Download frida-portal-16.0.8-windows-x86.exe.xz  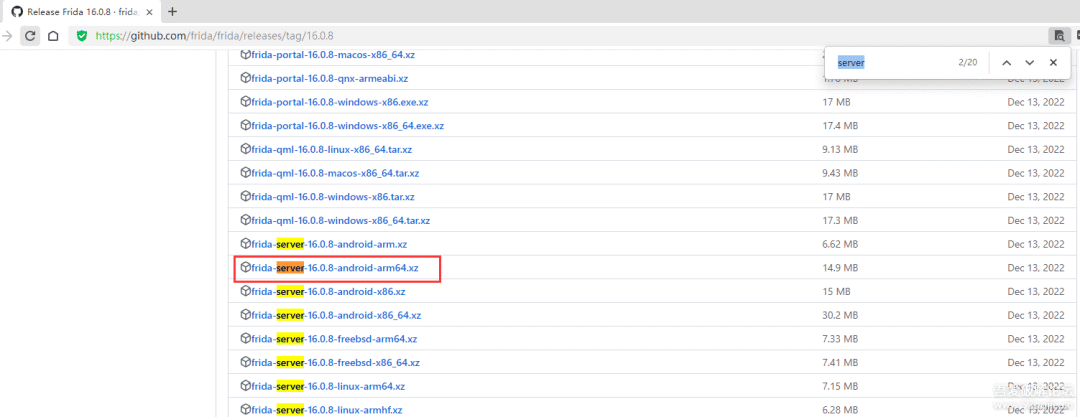tap(340, 102)
